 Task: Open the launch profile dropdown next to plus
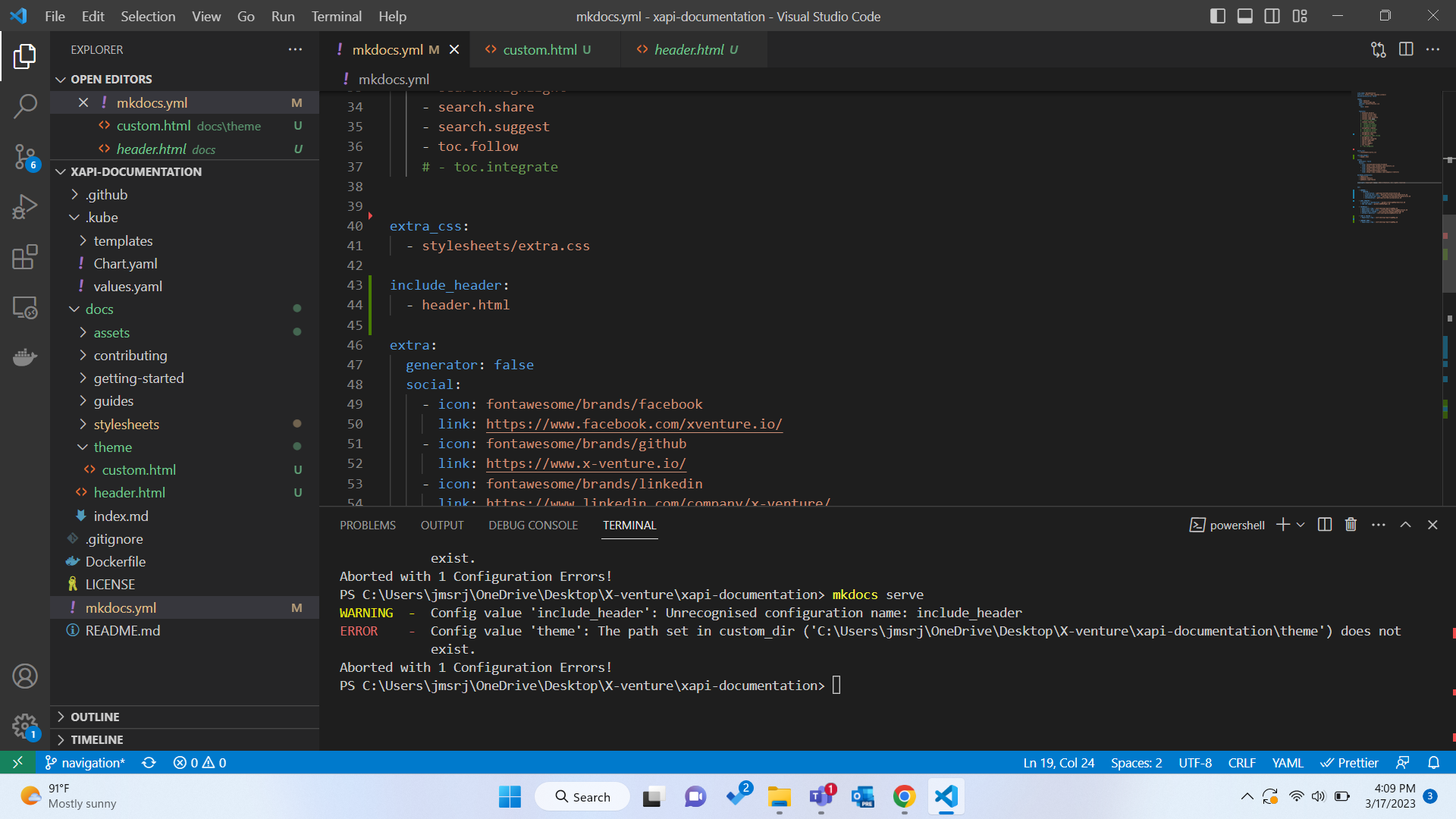click(x=1301, y=525)
